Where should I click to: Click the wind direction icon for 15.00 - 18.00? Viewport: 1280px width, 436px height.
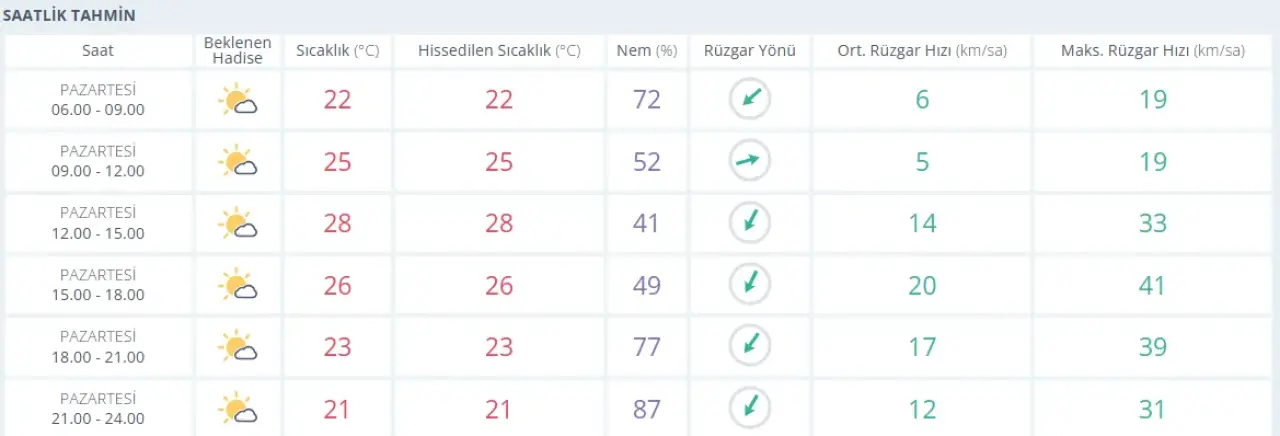pos(749,284)
